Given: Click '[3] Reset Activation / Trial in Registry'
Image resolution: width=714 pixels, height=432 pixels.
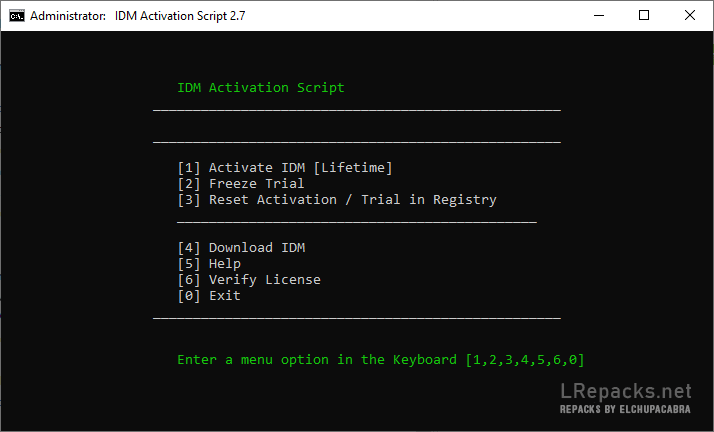Looking at the screenshot, I should [337, 200].
